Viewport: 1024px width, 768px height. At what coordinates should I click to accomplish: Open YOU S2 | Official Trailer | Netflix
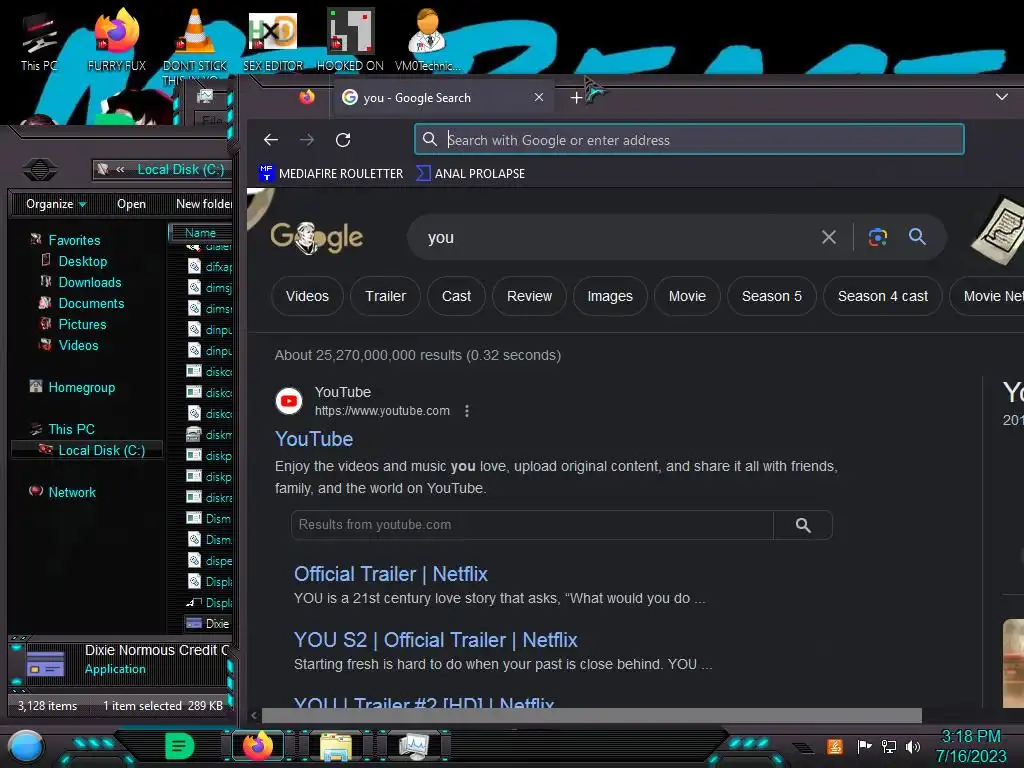pyautogui.click(x=436, y=640)
